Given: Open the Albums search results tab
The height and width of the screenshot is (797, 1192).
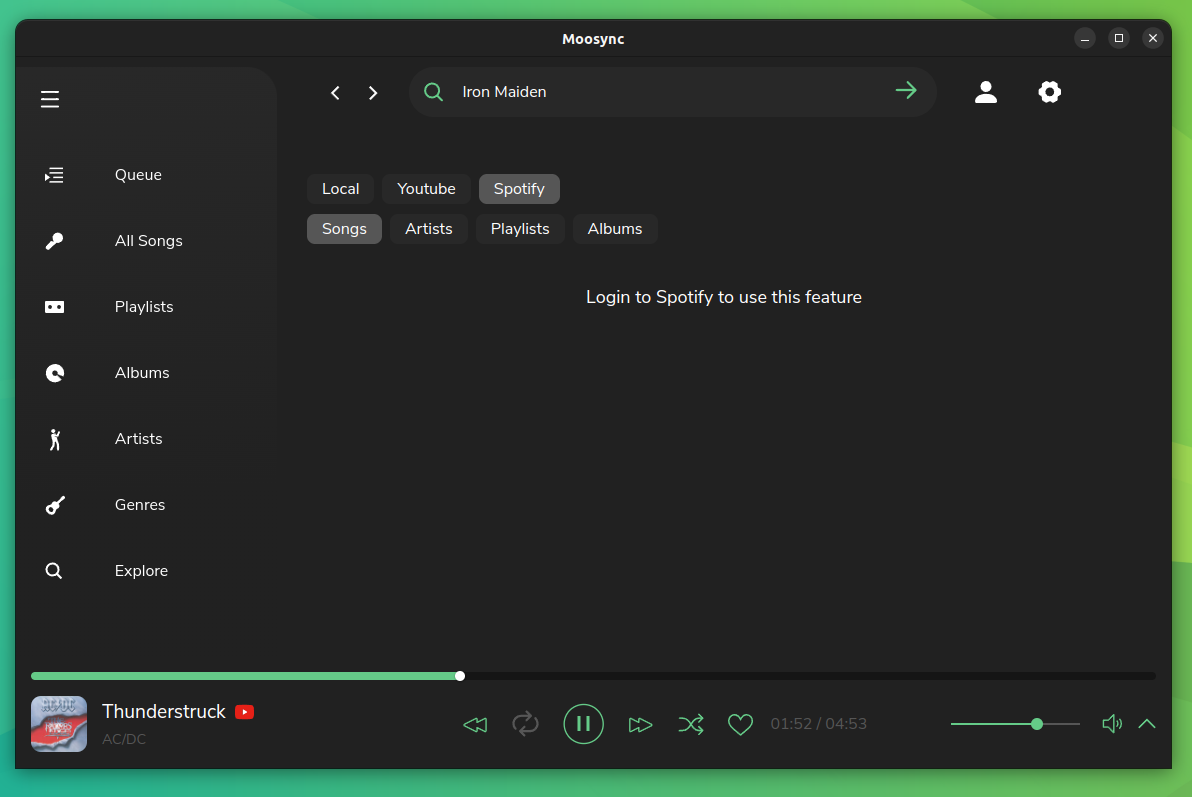Looking at the screenshot, I should point(614,228).
